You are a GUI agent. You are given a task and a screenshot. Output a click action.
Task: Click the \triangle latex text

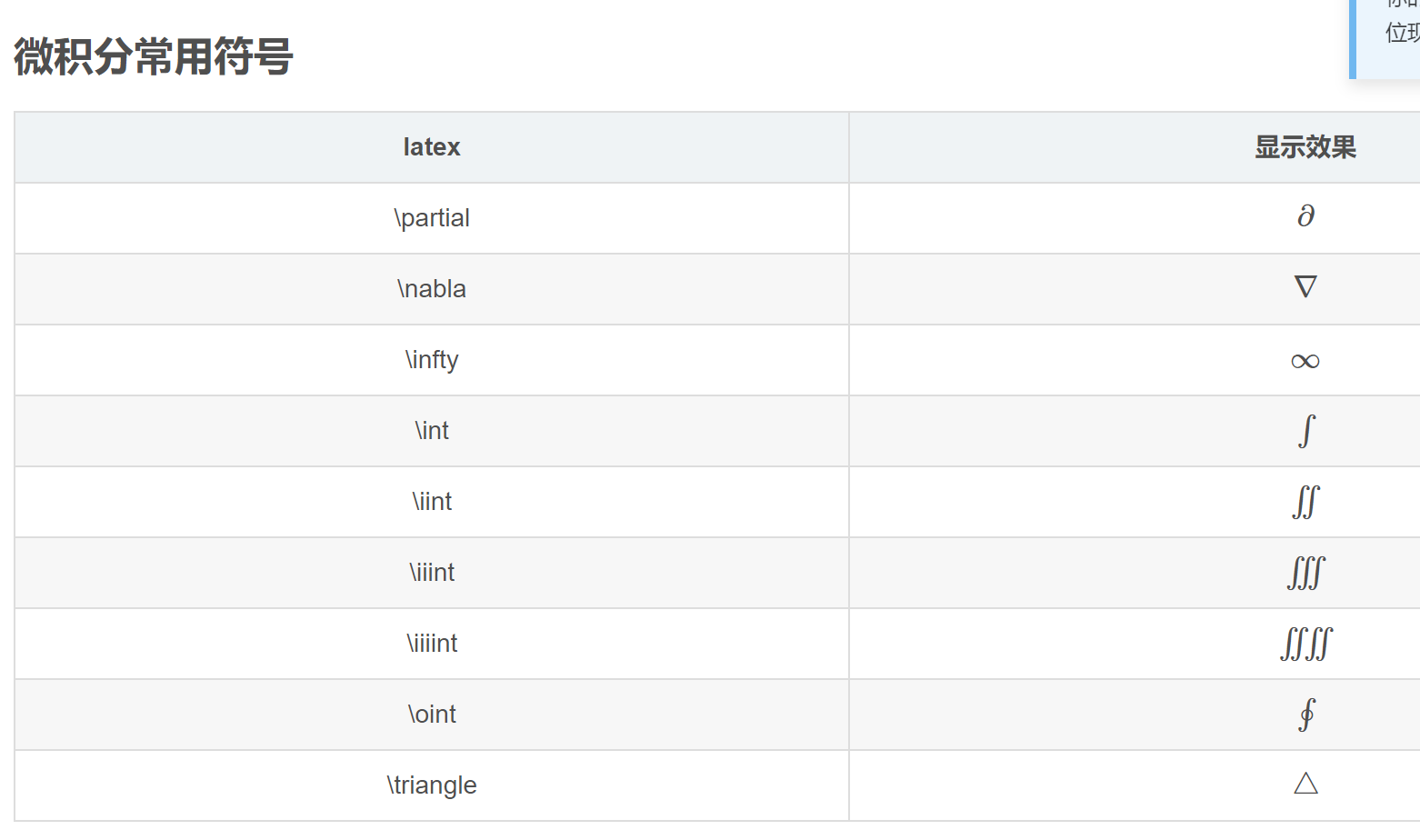[432, 785]
